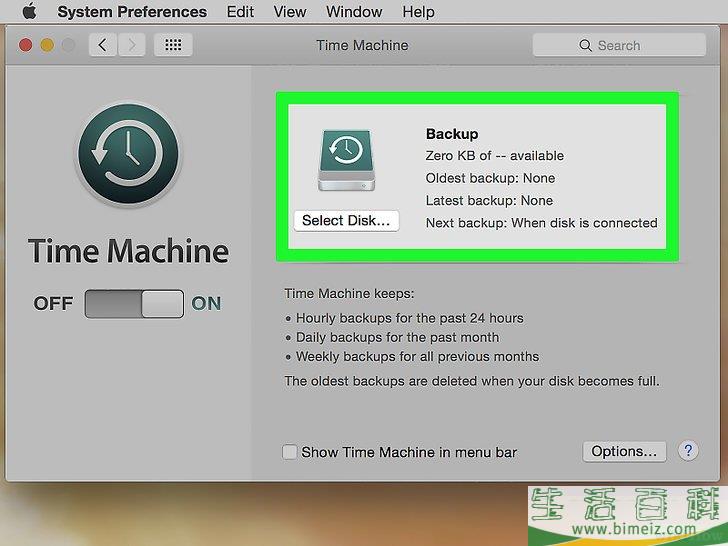The image size is (728, 546).
Task: Click 'Daily backups for the past month'
Action: click(398, 337)
